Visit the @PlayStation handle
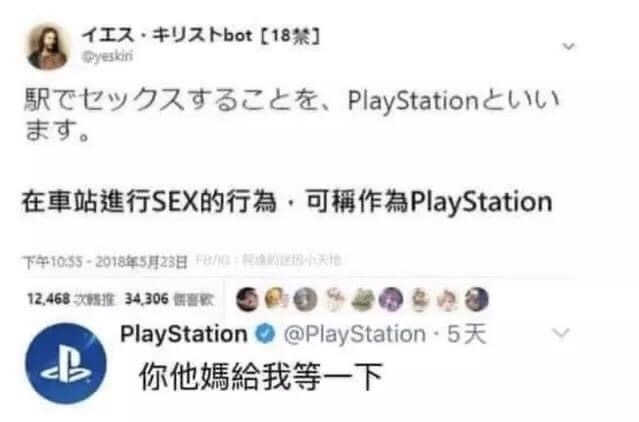Image resolution: width=639 pixels, height=422 pixels. 355,334
